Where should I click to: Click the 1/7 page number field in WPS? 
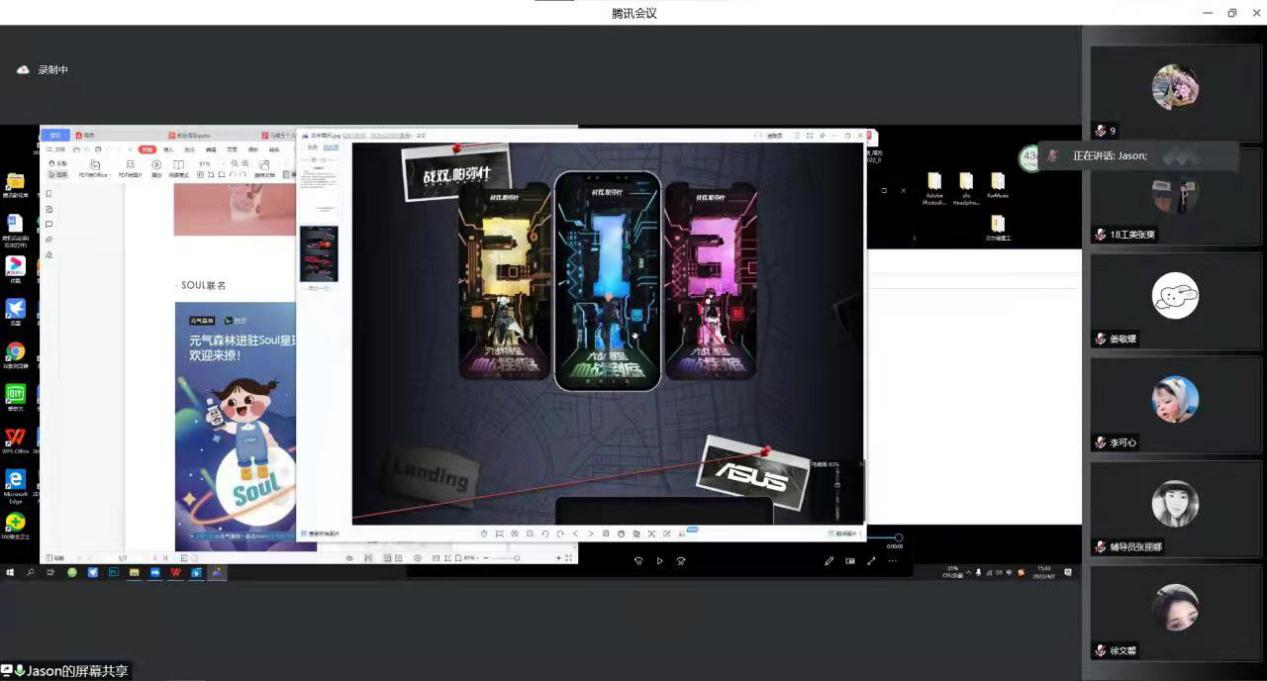coord(123,557)
